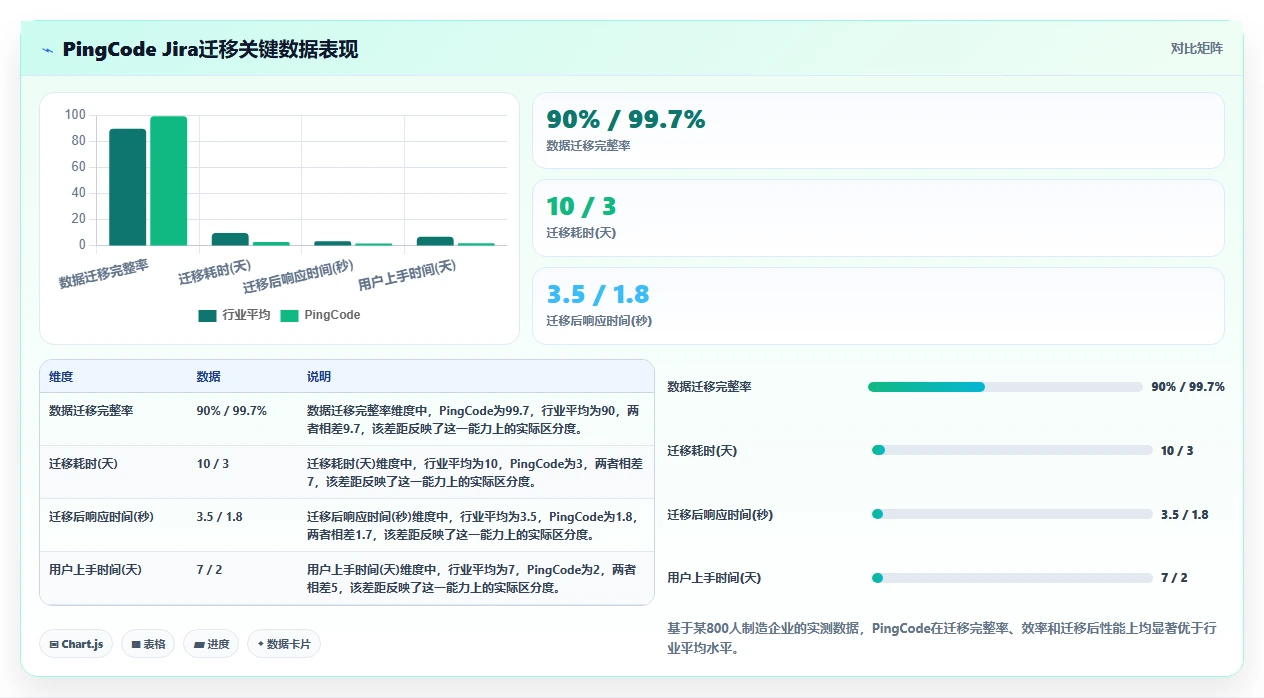Image resolution: width=1264 pixels, height=698 pixels.
Task: Select the 用户上手时间(天) table row label
Action: pos(95,570)
